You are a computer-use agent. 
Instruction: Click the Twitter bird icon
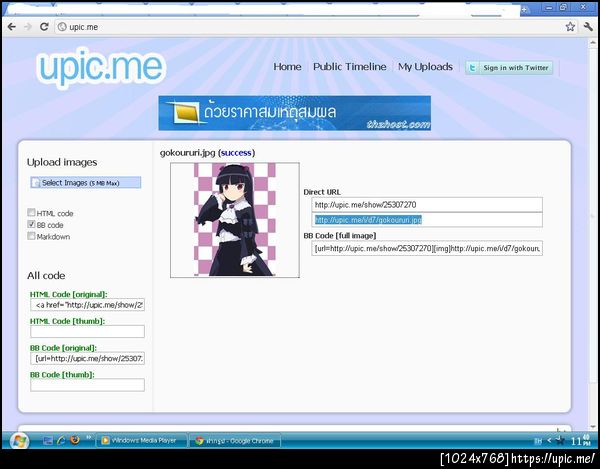pos(473,68)
